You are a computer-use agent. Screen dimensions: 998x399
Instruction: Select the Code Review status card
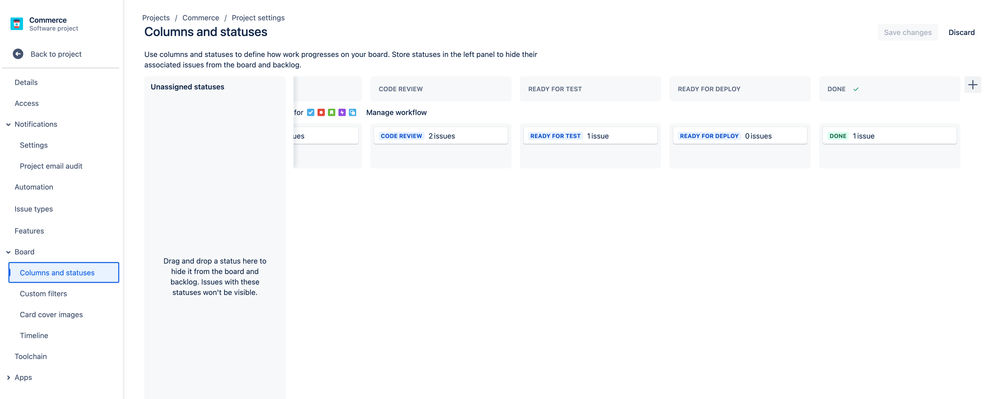[x=440, y=136]
